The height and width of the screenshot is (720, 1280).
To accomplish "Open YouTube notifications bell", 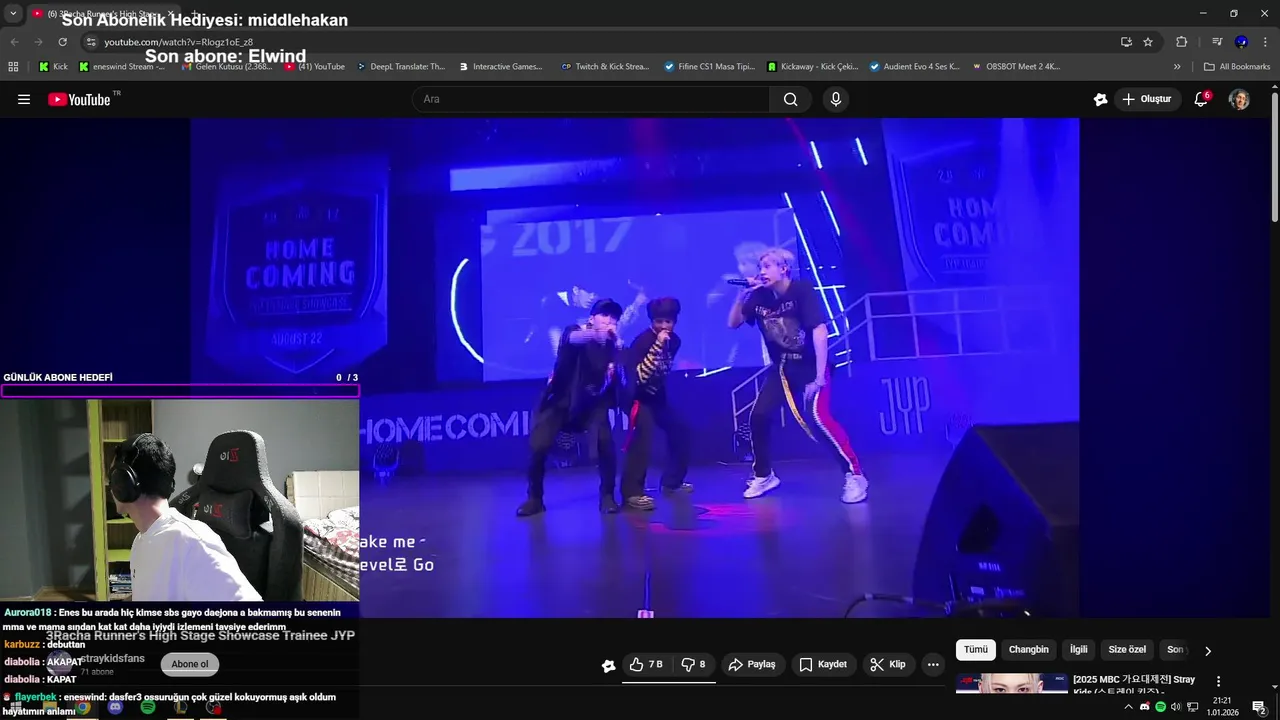I will (1201, 99).
